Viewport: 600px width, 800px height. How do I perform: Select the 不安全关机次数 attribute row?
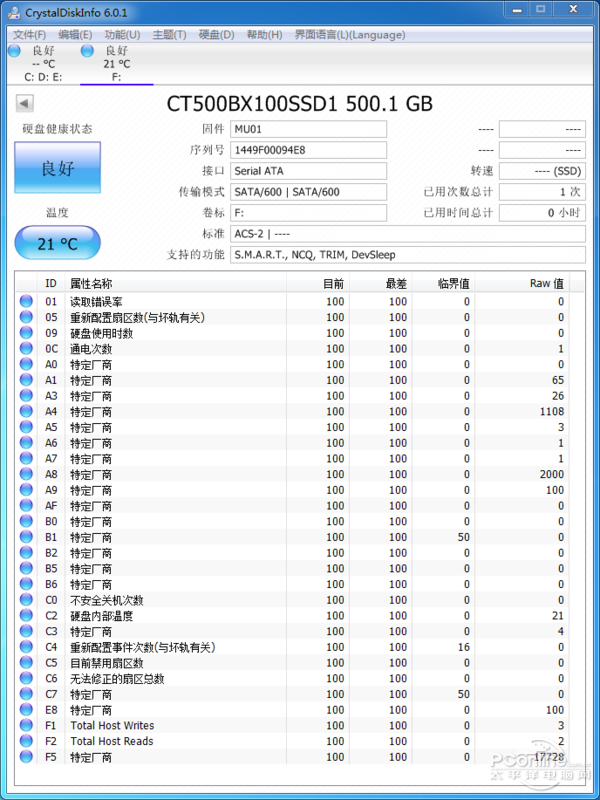(292, 599)
